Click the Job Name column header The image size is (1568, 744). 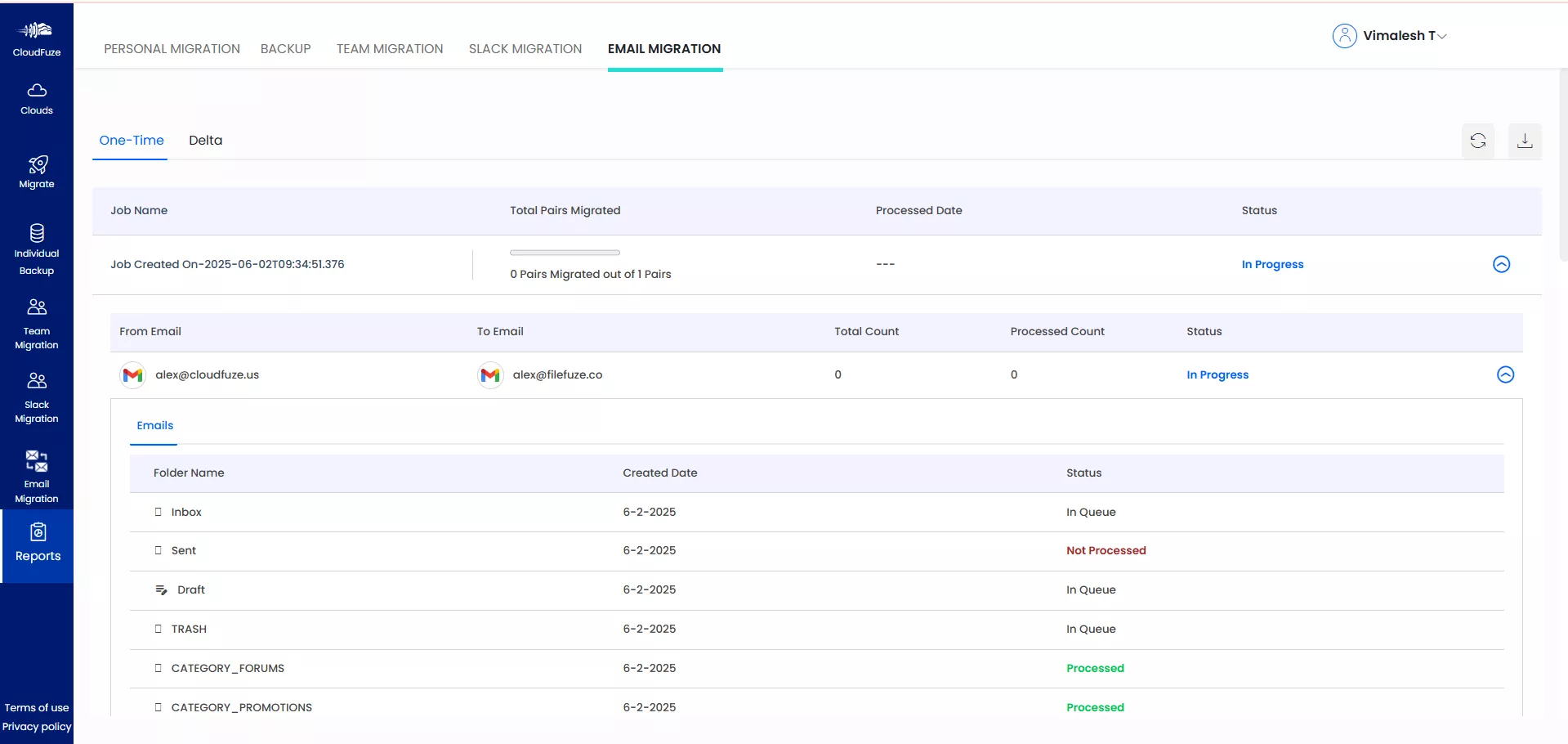tap(139, 210)
